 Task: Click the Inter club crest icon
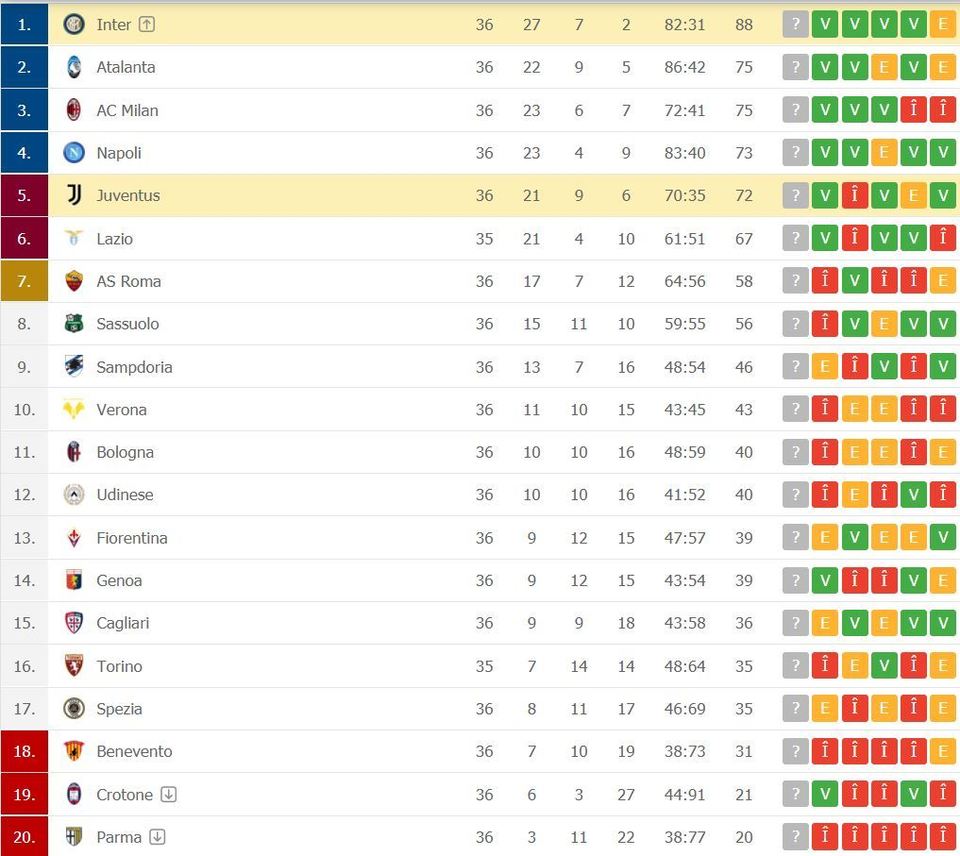(74, 24)
